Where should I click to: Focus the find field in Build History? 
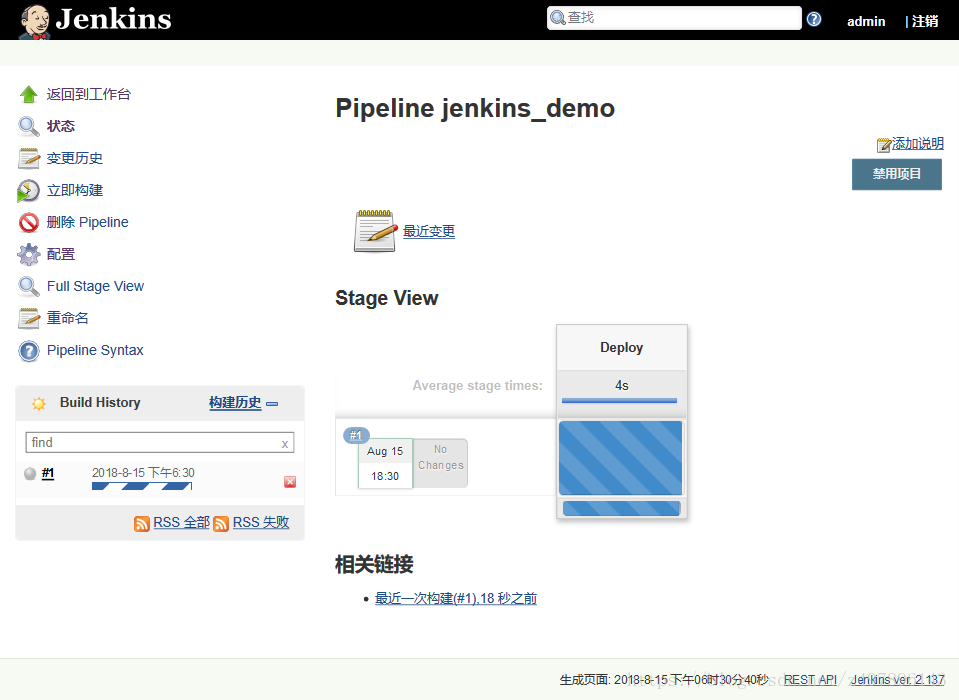(160, 443)
